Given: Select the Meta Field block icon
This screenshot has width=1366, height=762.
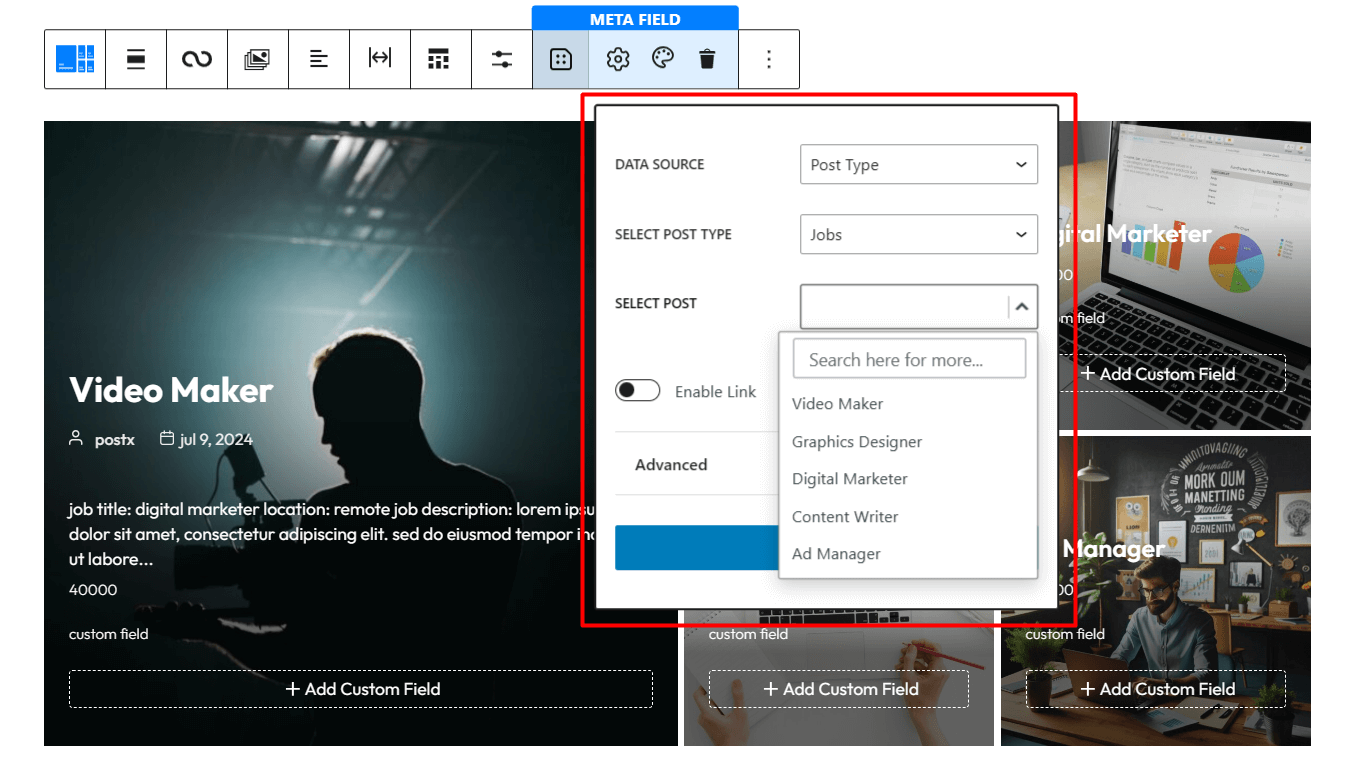Looking at the screenshot, I should 560,58.
